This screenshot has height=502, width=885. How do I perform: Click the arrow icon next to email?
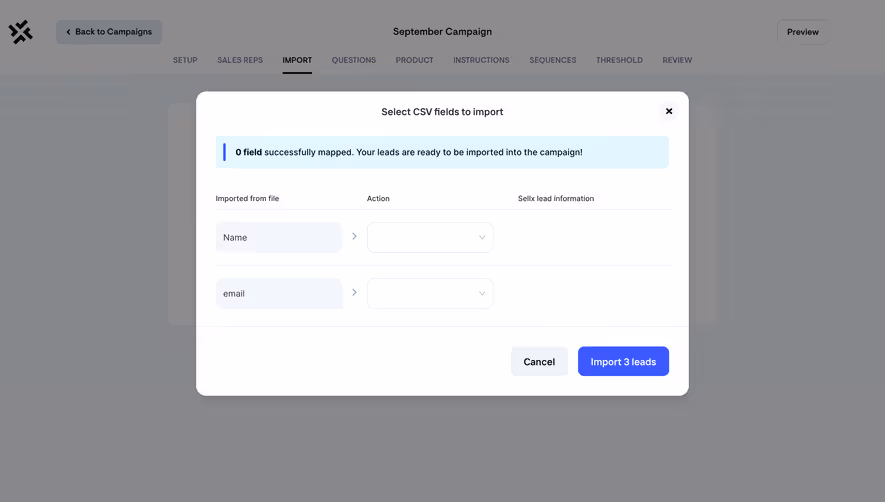click(354, 293)
